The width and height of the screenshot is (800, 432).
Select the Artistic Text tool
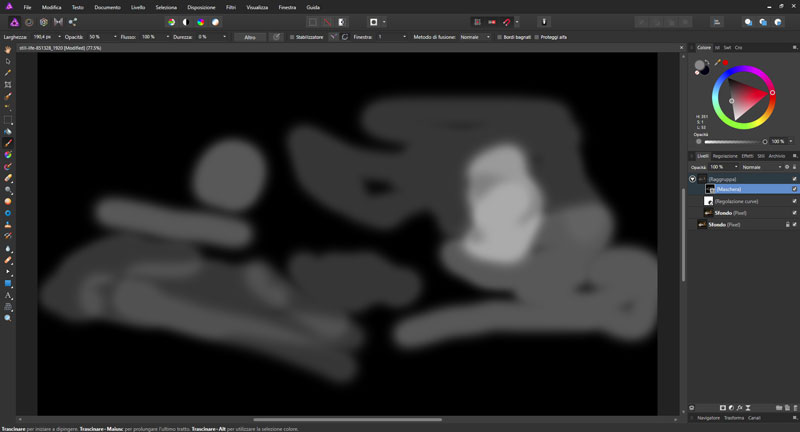pyautogui.click(x=8, y=295)
